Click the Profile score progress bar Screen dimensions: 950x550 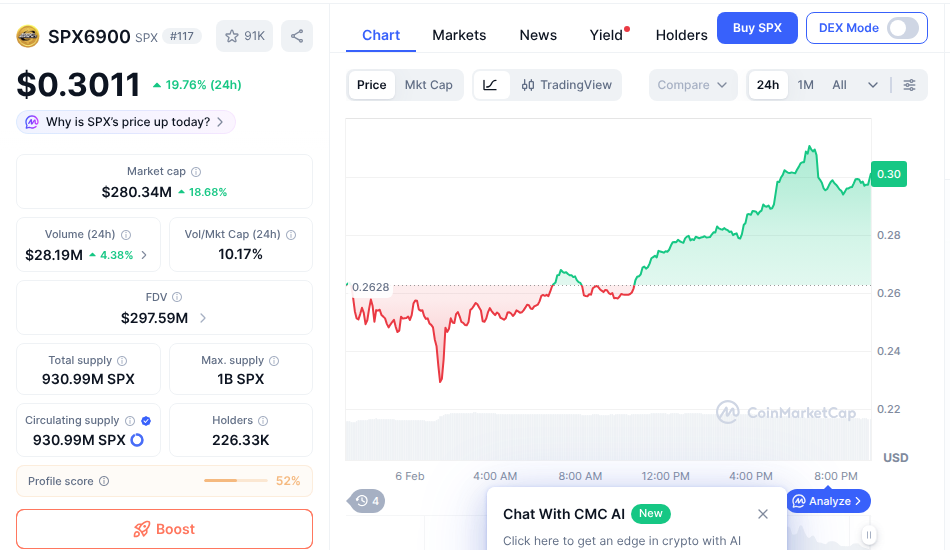coord(237,481)
